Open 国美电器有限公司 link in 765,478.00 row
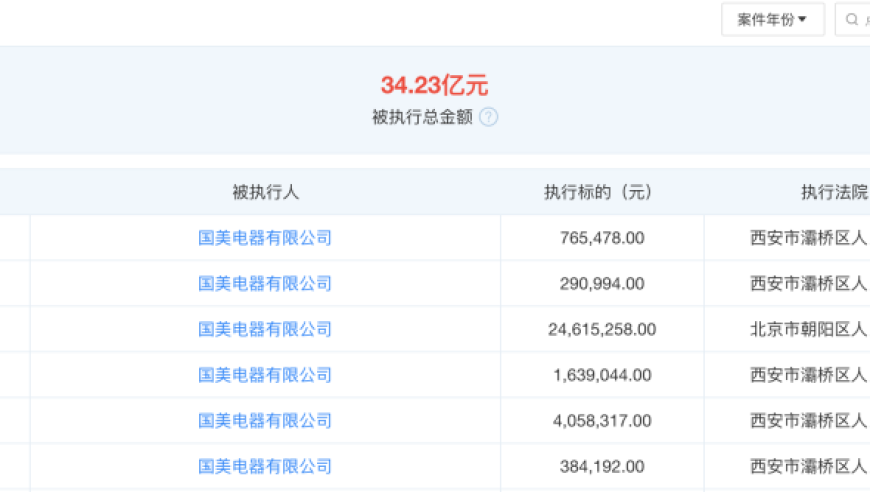The height and width of the screenshot is (492, 870). [x=265, y=238]
